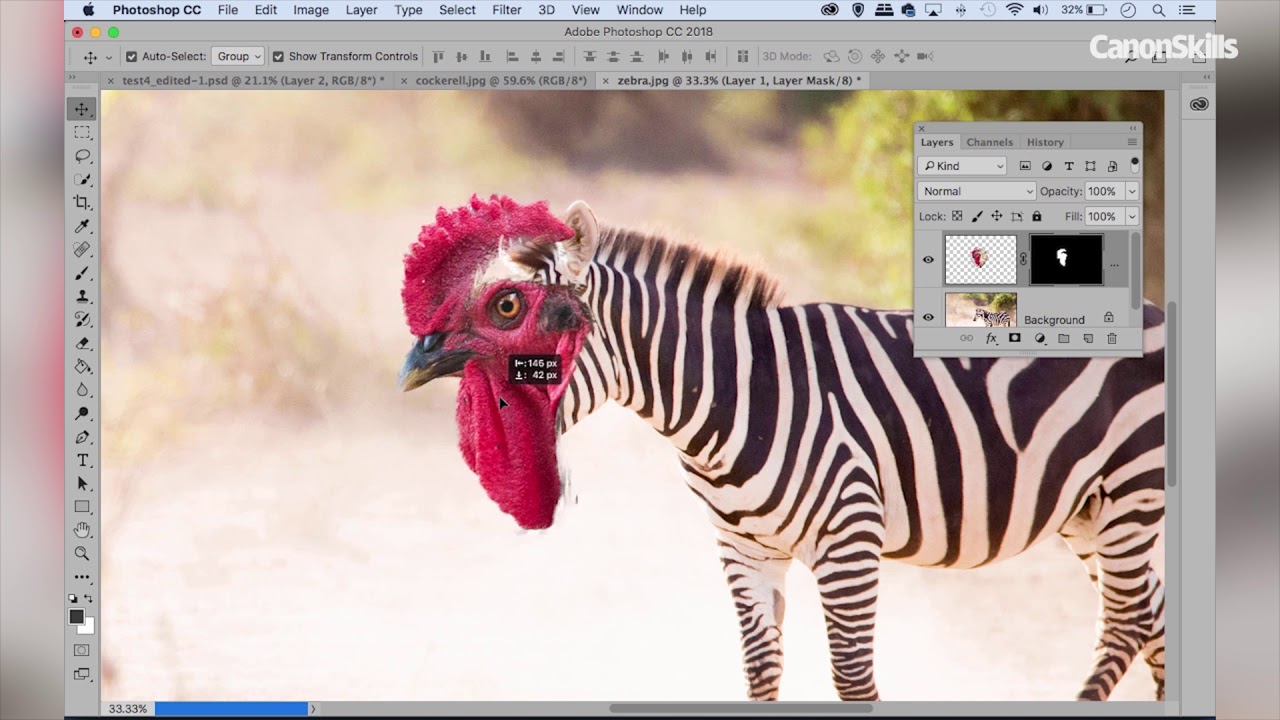Activate the Horizontal Type tool
This screenshot has width=1280, height=720.
(x=83, y=460)
